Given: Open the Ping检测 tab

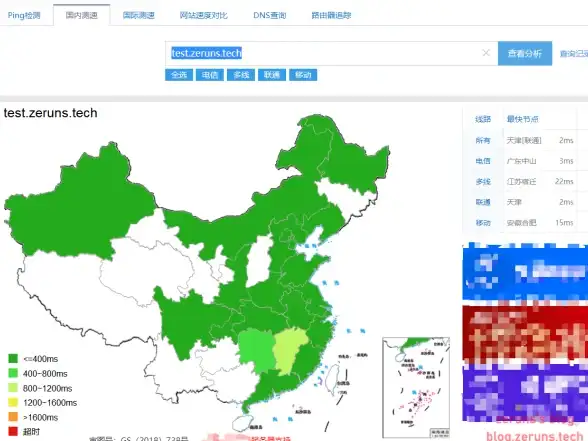Looking at the screenshot, I should pyautogui.click(x=24, y=15).
